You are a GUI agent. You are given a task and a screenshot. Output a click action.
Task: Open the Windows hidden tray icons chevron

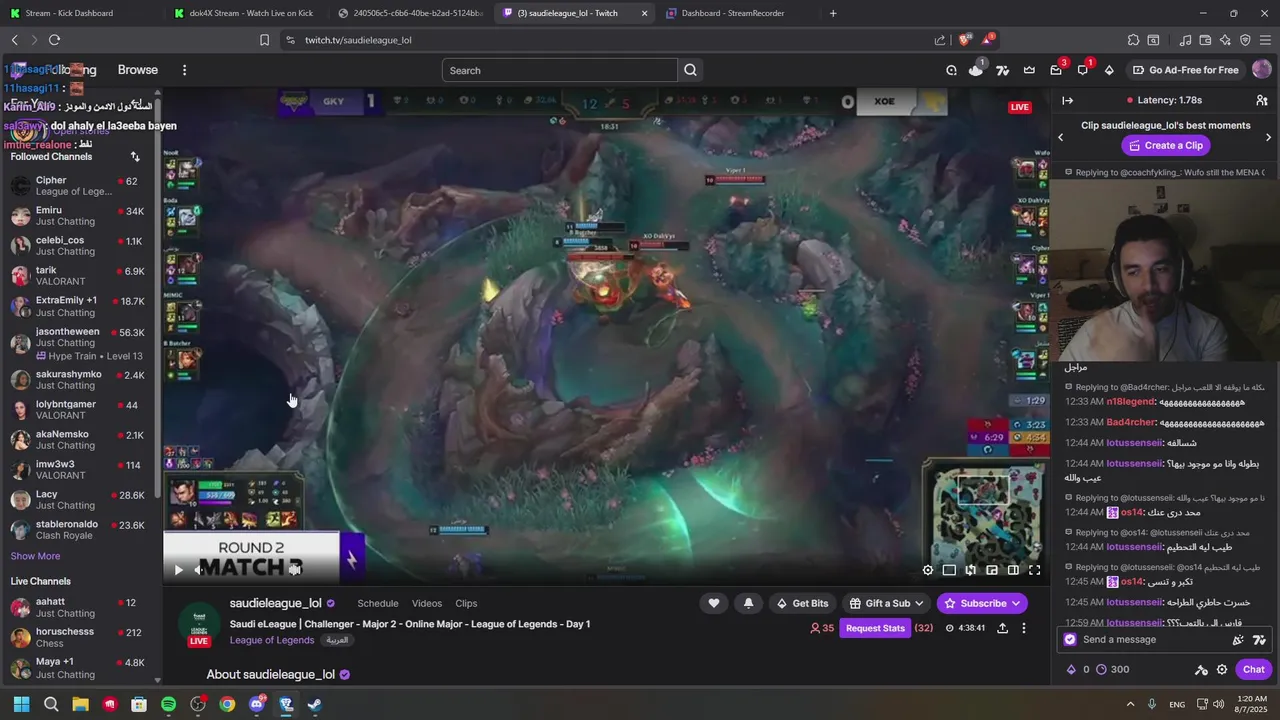(1130, 704)
